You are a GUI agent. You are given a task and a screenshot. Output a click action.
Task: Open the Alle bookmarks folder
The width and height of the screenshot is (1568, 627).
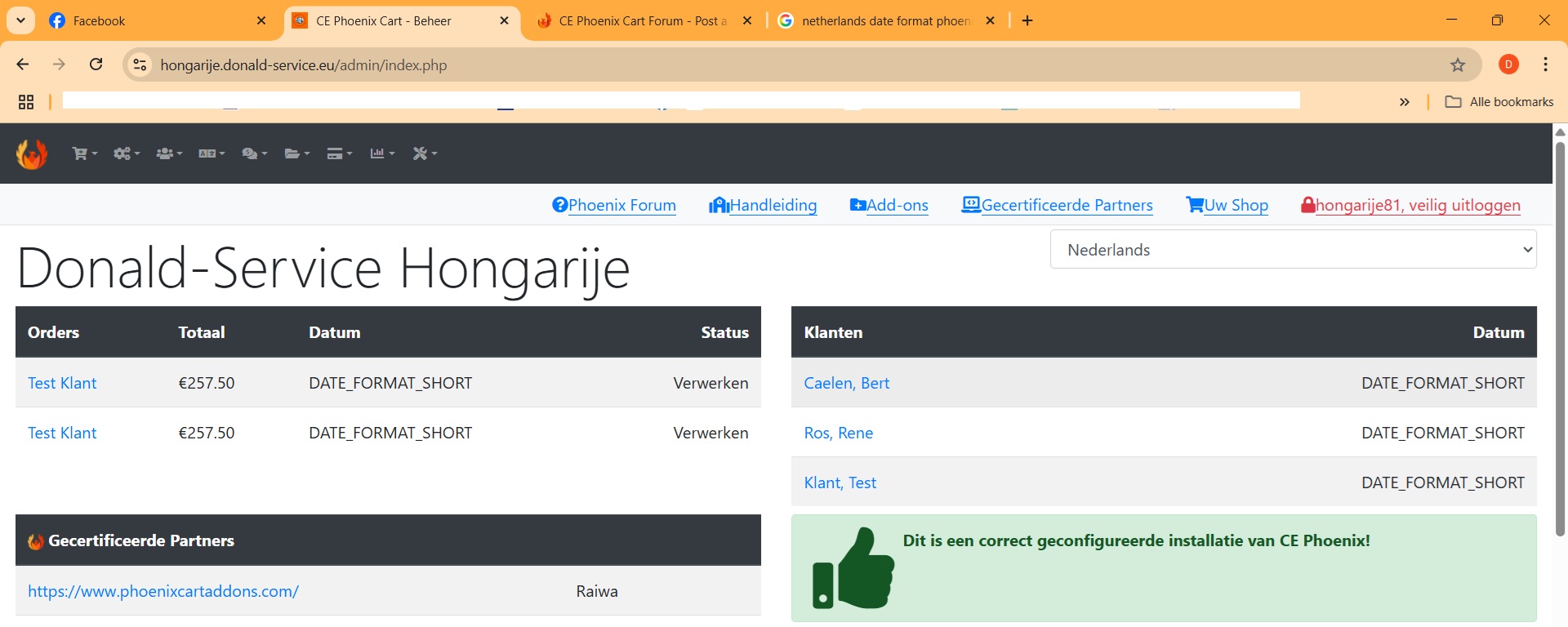click(1499, 102)
